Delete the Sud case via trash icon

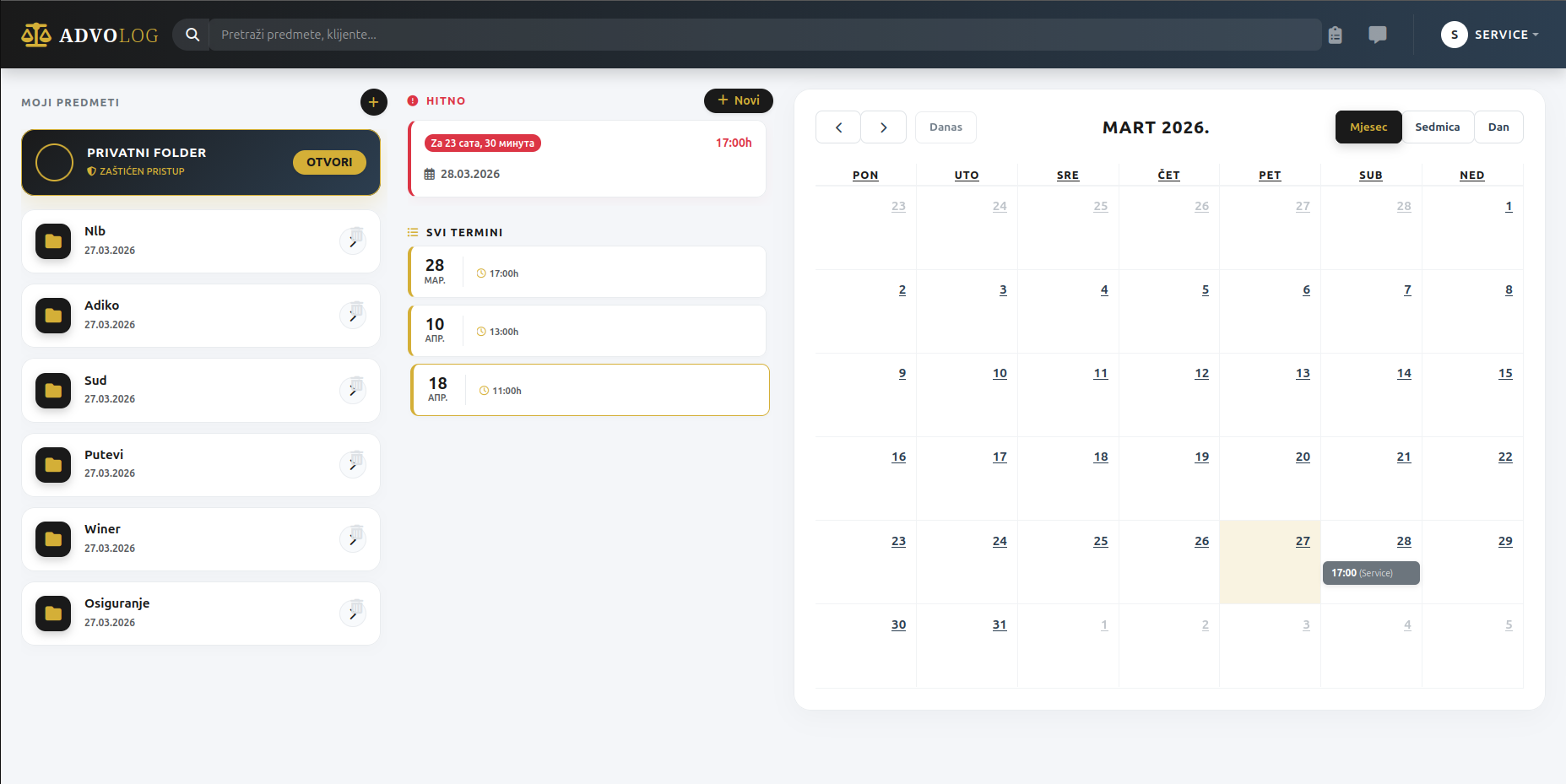357,384
